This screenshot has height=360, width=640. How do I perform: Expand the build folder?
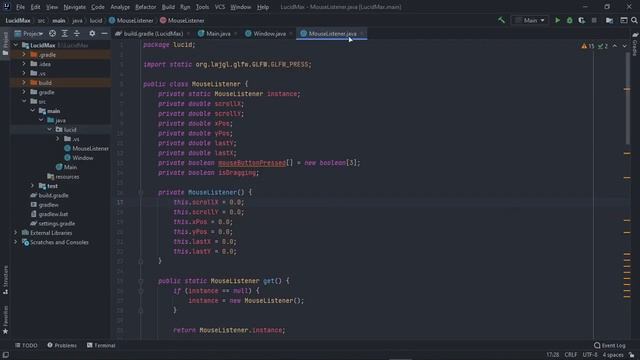[x=24, y=82]
